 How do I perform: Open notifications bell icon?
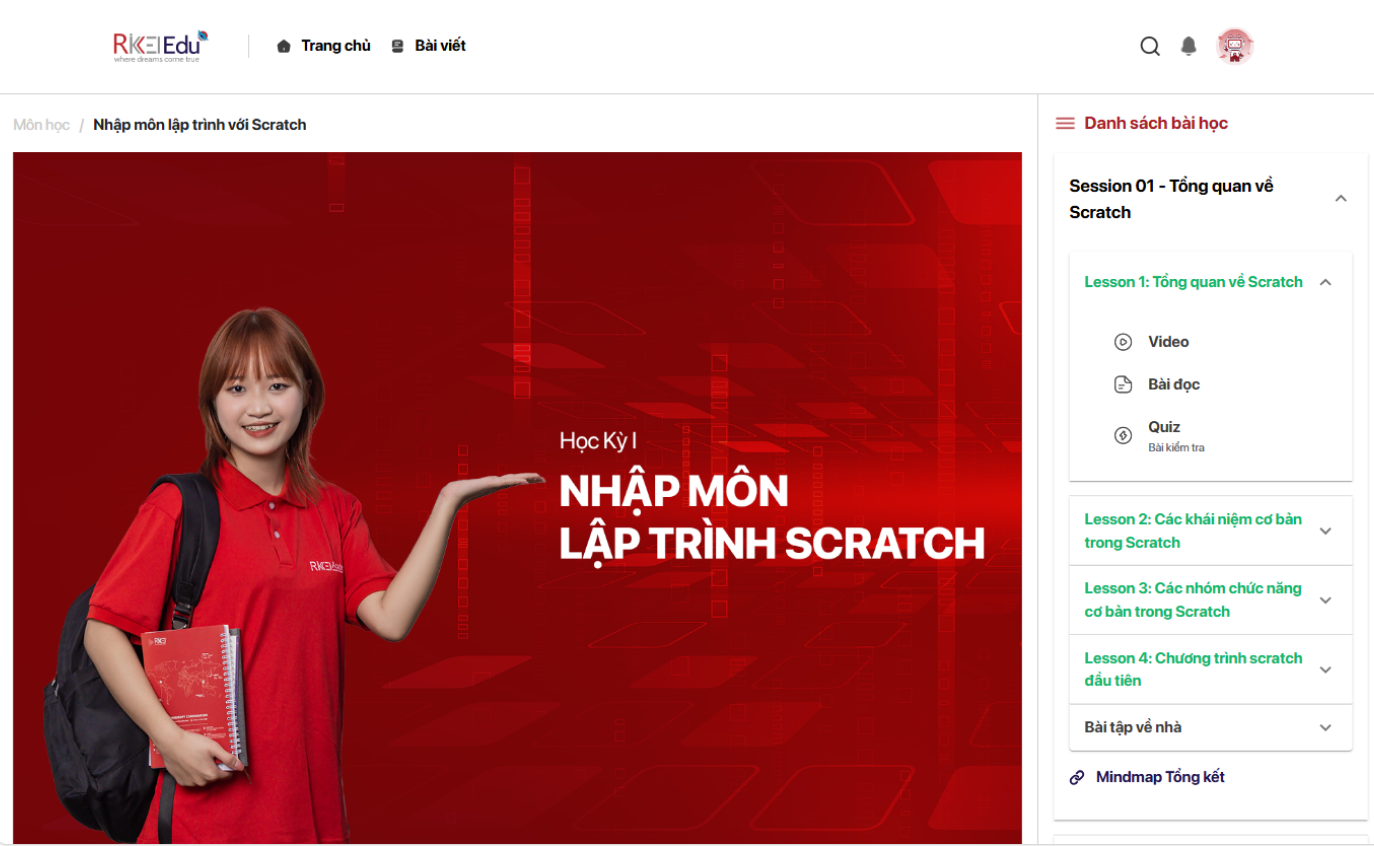click(x=1188, y=46)
